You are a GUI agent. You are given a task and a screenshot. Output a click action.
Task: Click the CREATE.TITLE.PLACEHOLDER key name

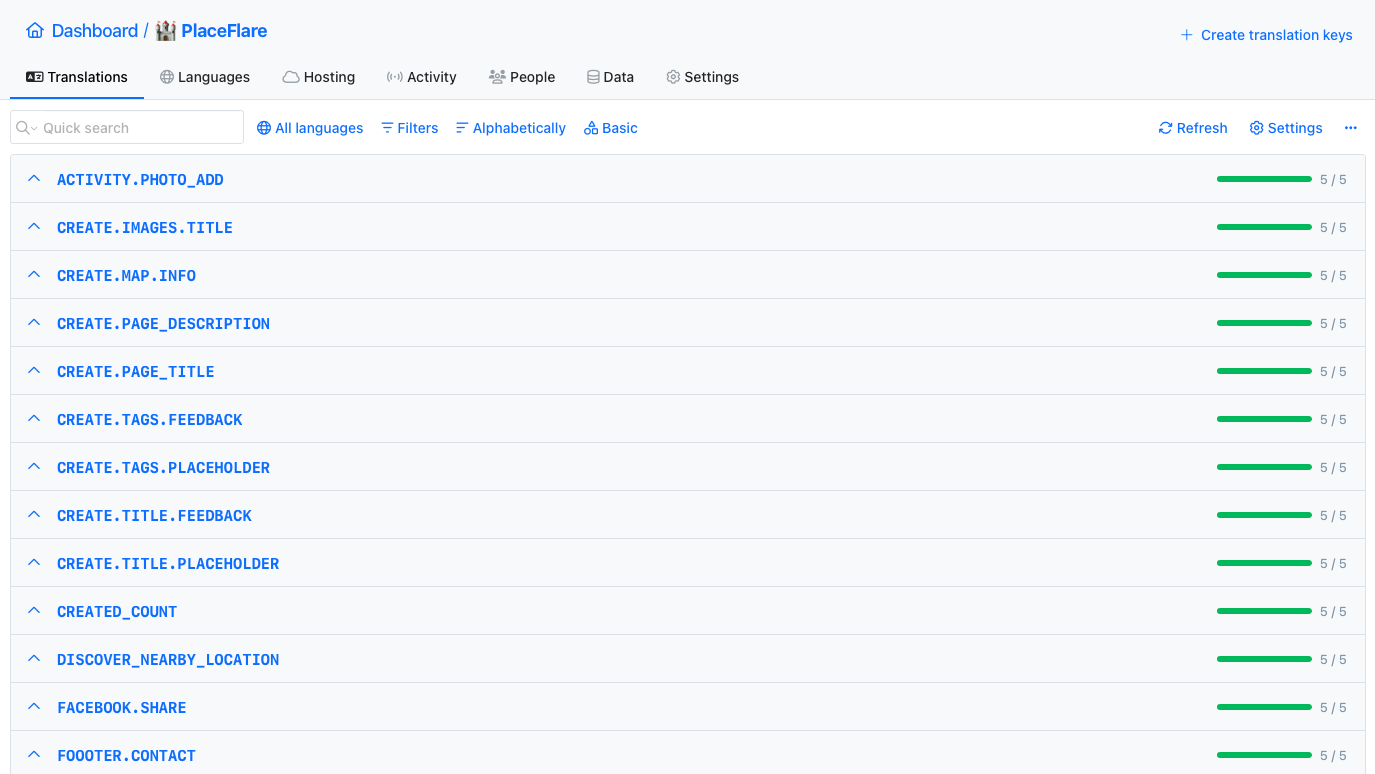tap(168, 564)
